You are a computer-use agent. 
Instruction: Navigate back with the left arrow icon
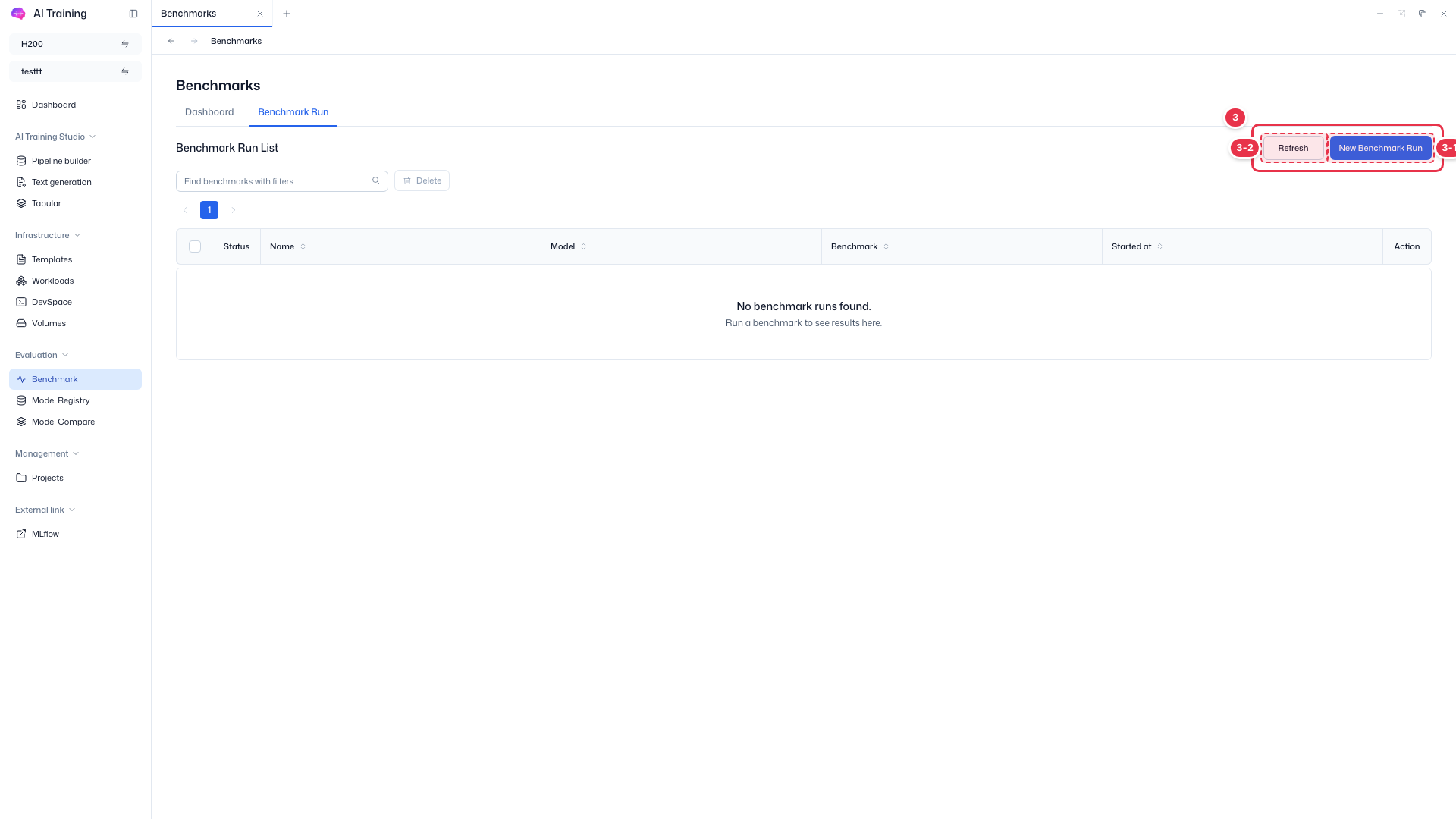(x=171, y=41)
